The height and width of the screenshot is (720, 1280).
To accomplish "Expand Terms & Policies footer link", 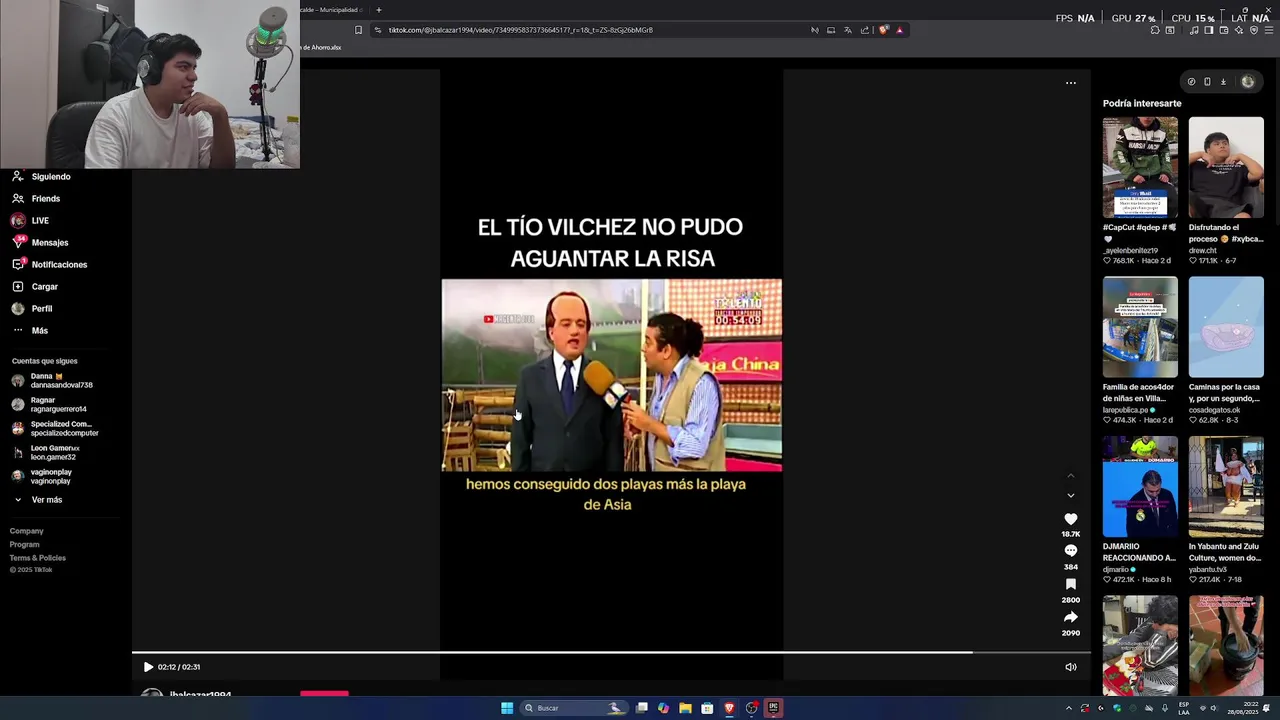I will click(x=38, y=558).
